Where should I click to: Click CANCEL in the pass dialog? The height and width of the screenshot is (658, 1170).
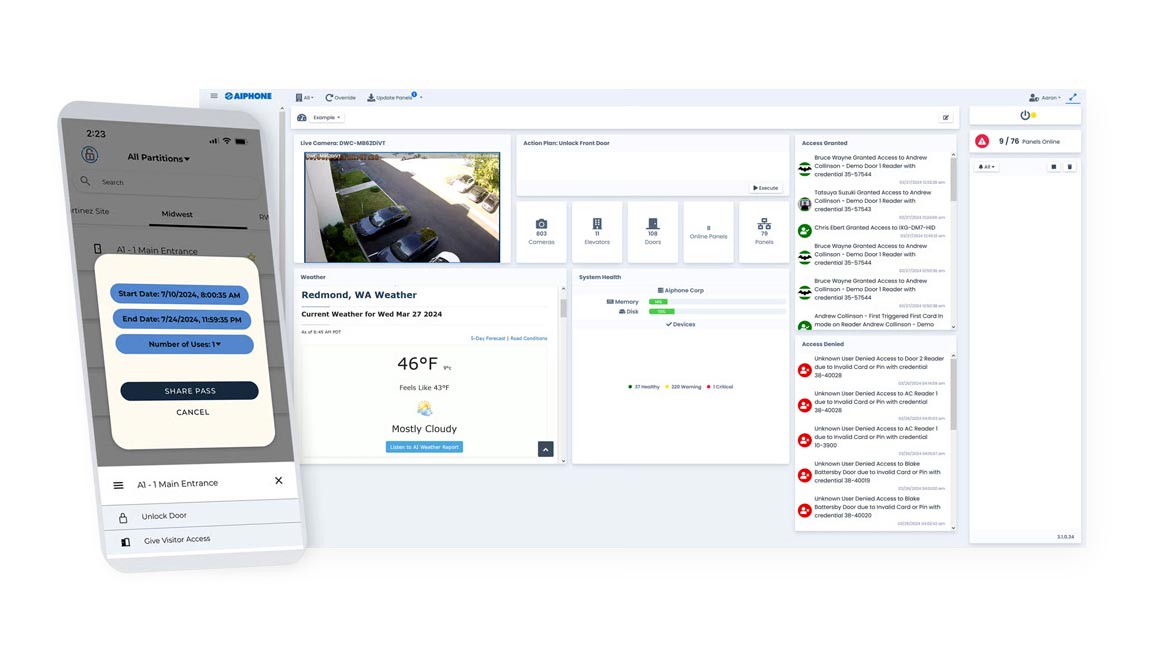tap(193, 412)
